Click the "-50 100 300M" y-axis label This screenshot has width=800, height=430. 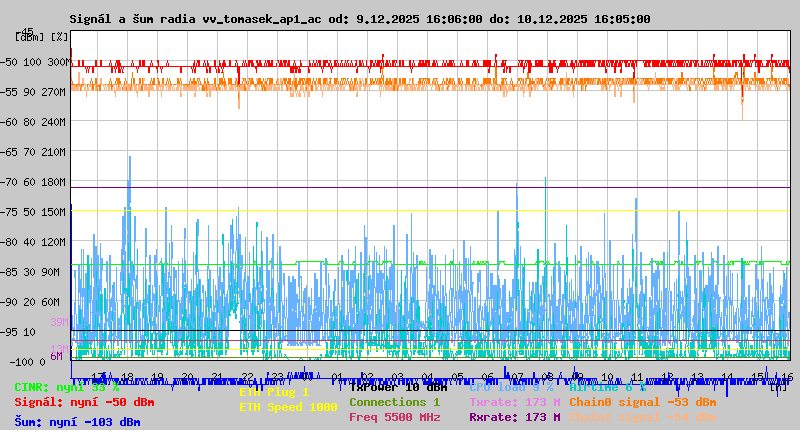pyautogui.click(x=43, y=62)
